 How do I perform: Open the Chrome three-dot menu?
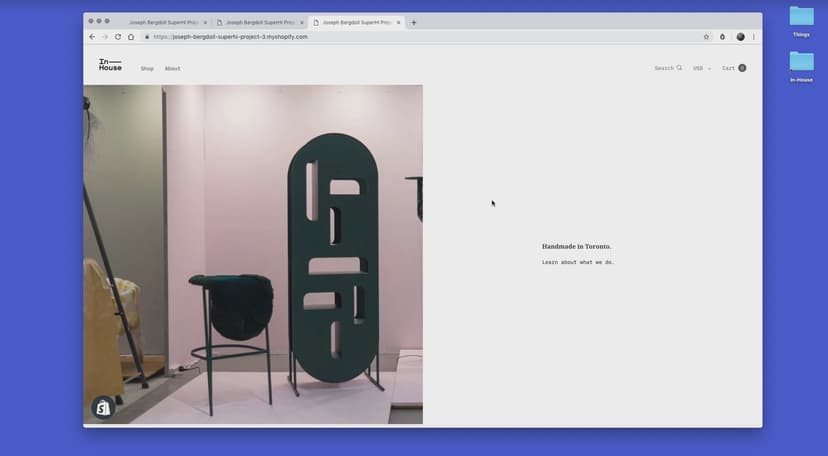(x=754, y=37)
